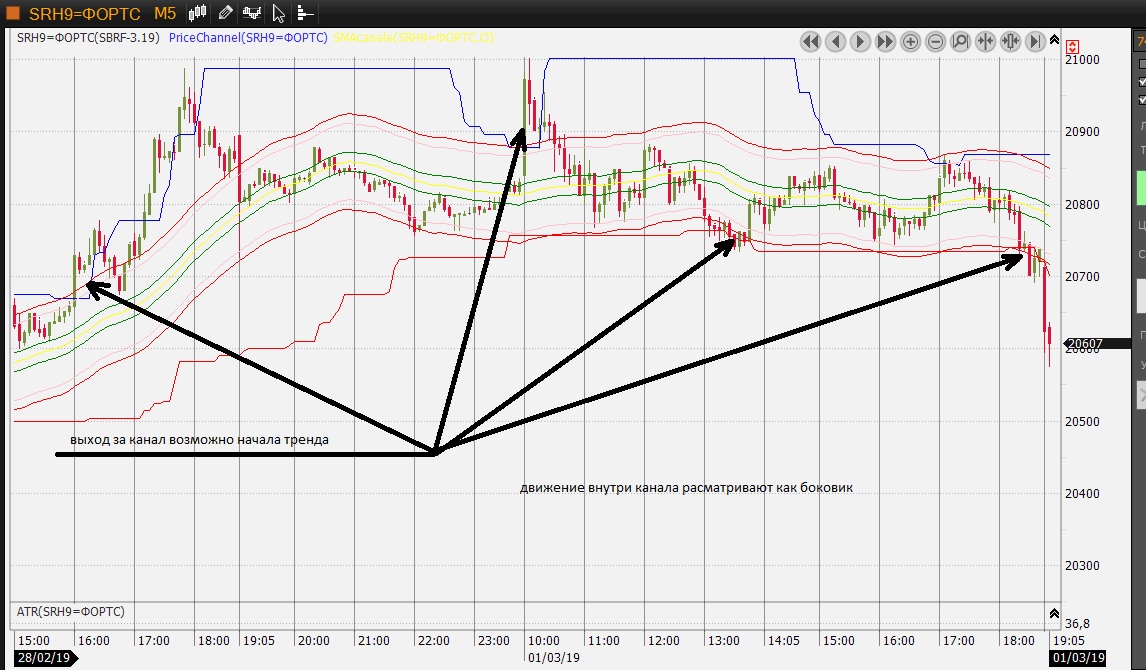Zoom in with the plus button

pos(910,41)
